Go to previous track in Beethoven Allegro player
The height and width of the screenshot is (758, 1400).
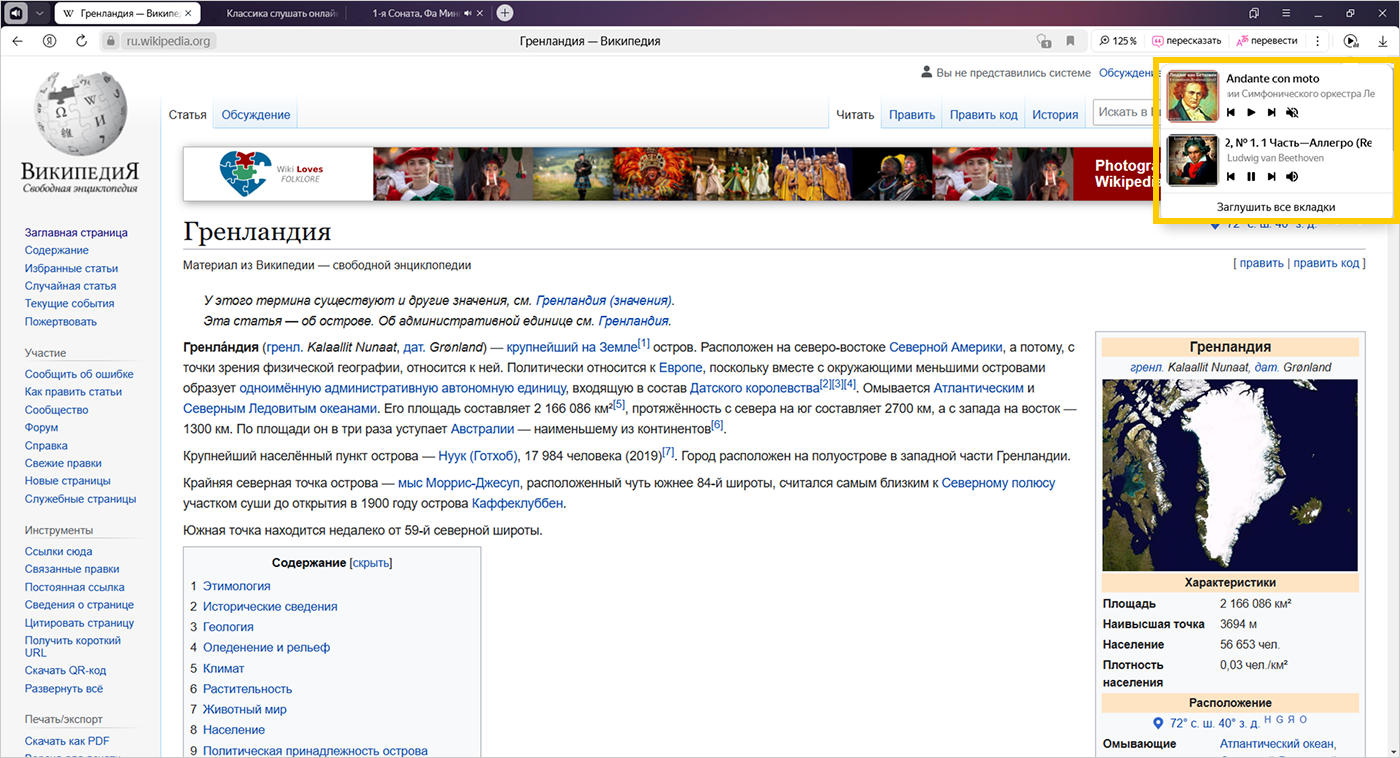tap(1231, 177)
